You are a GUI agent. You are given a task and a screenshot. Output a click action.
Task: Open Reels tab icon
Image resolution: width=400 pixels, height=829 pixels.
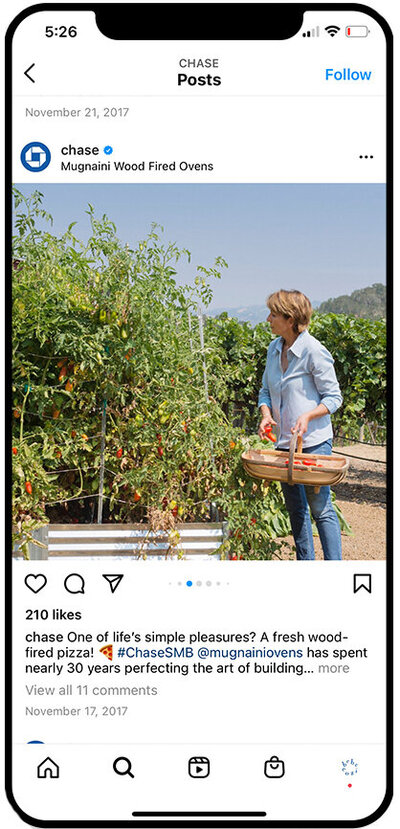(199, 768)
